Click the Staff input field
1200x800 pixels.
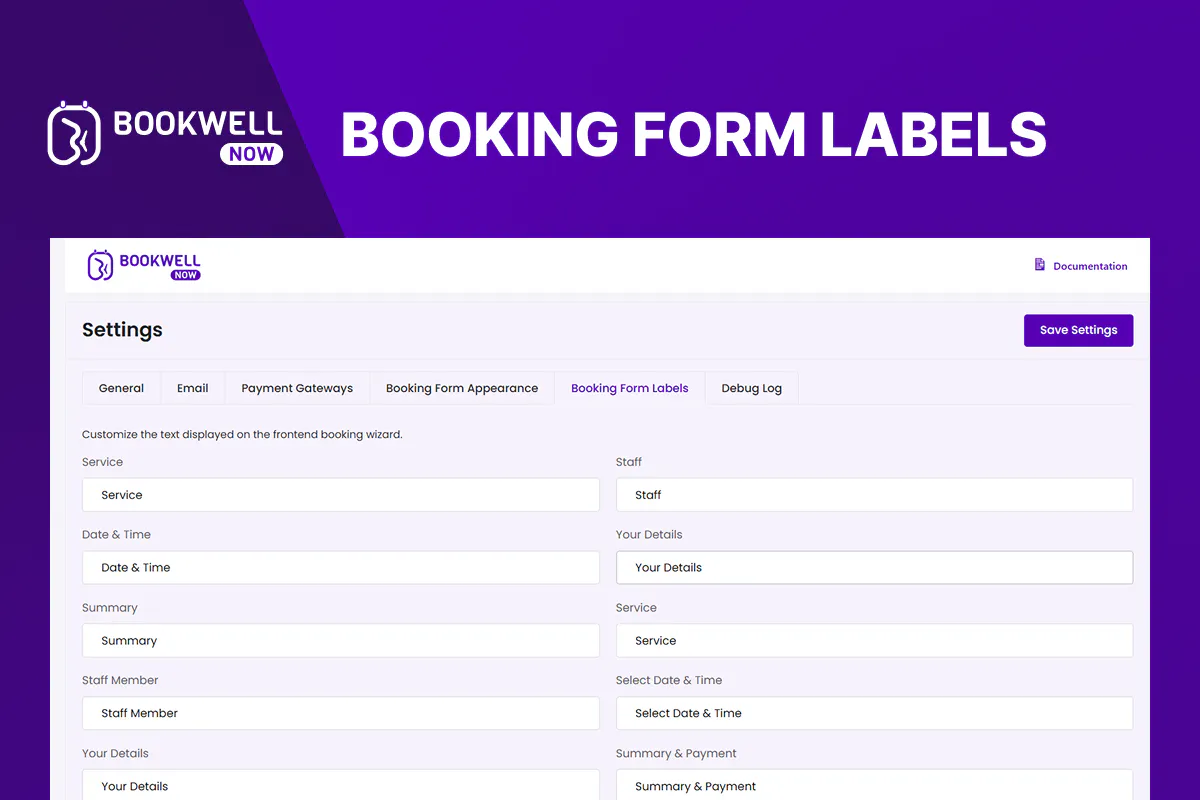pyautogui.click(x=874, y=495)
